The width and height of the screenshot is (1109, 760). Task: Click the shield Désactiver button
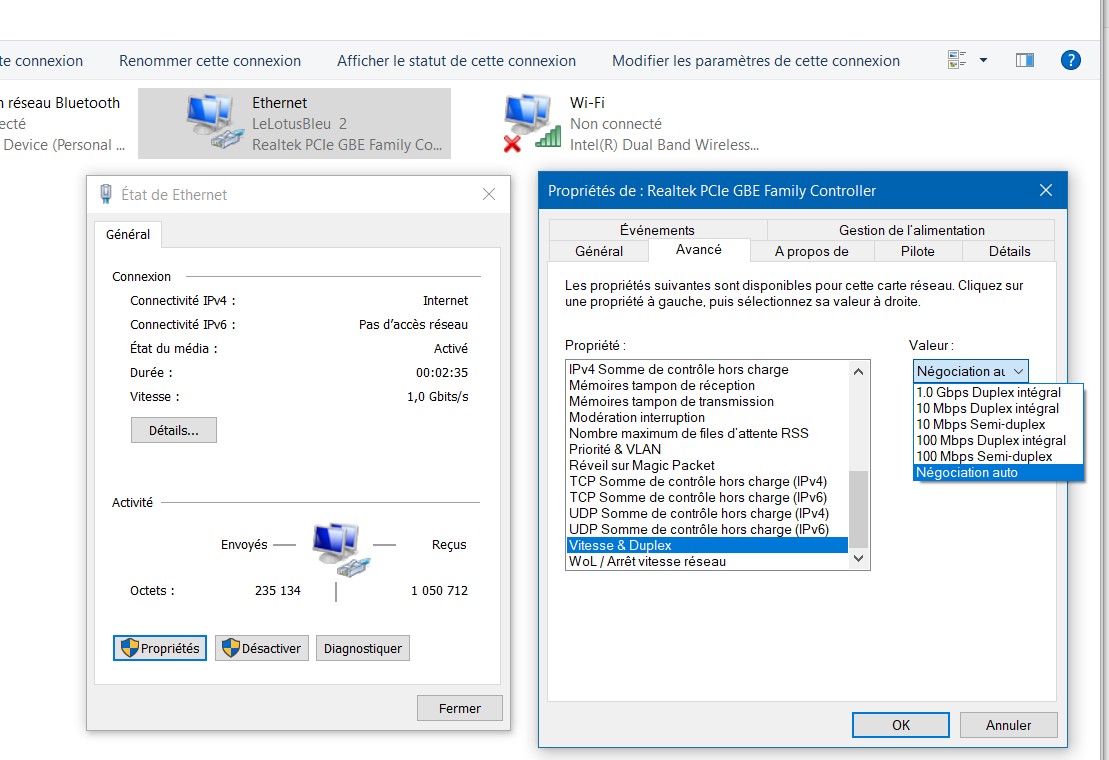pos(262,648)
